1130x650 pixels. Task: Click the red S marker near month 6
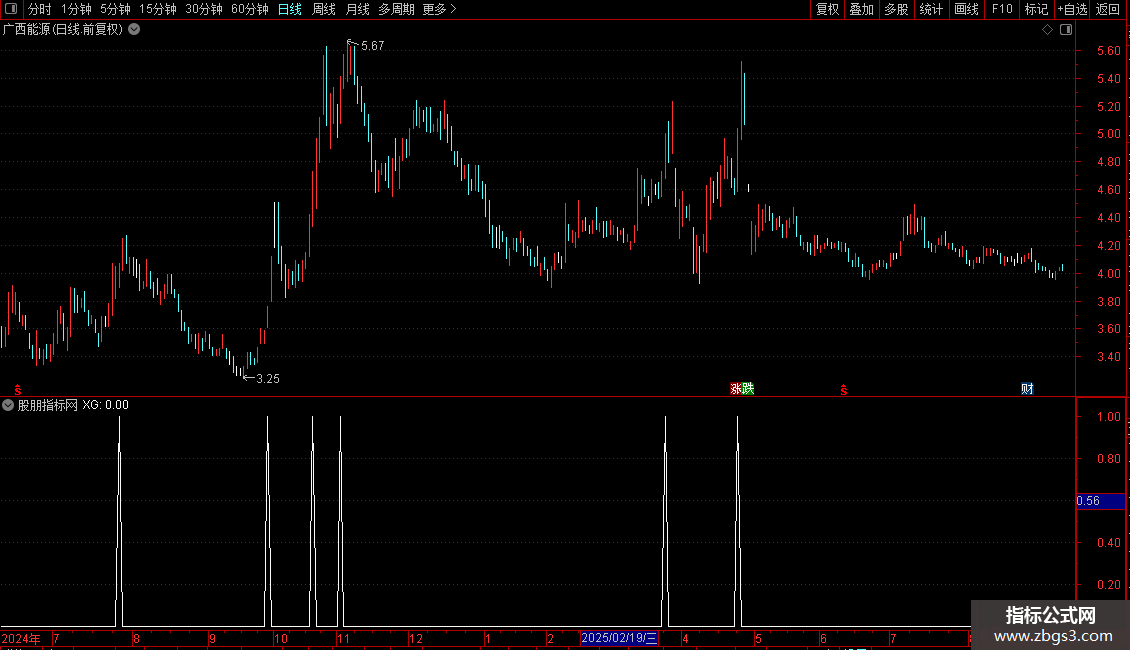point(844,390)
